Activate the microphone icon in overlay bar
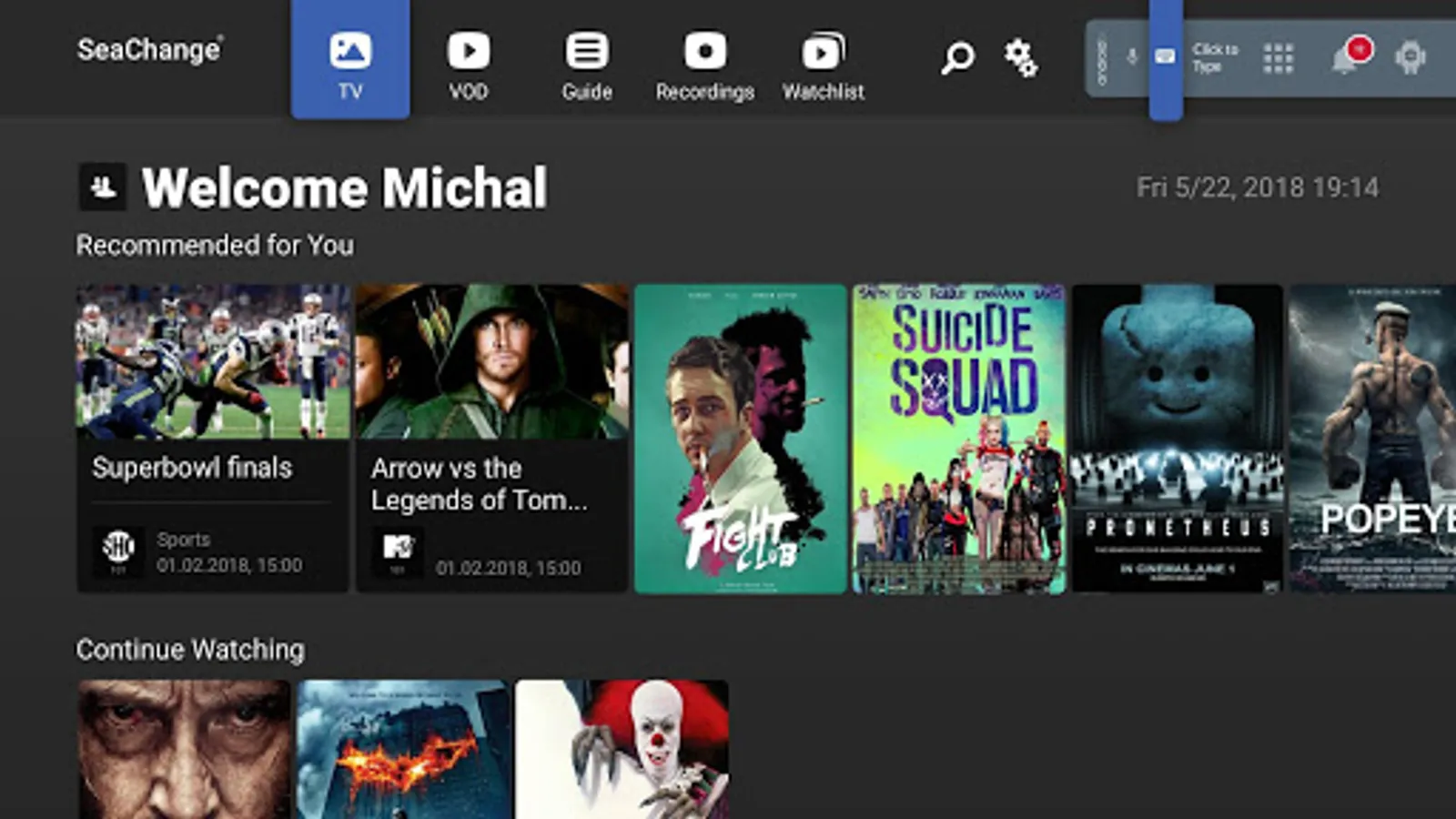Viewport: 1456px width, 819px height. coord(1132,57)
